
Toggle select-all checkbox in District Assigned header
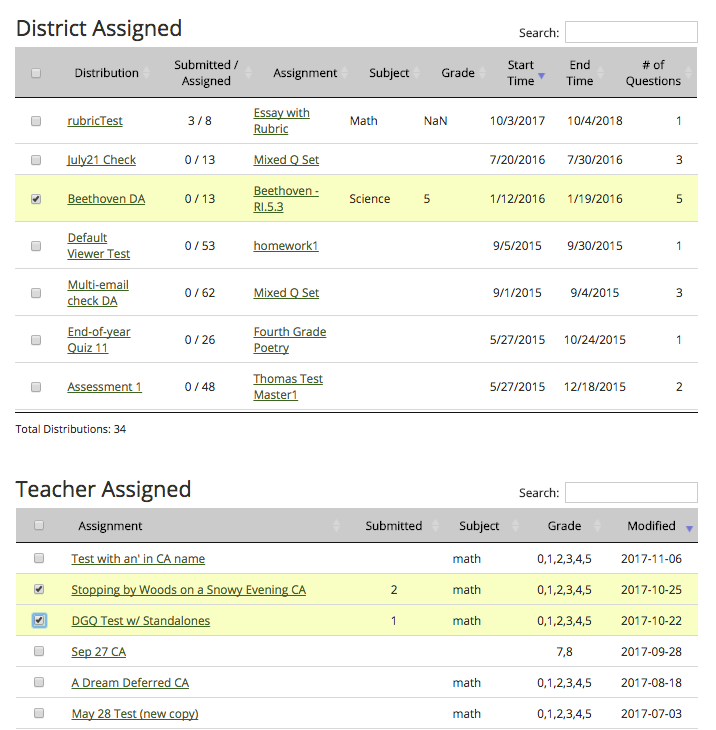[36, 73]
